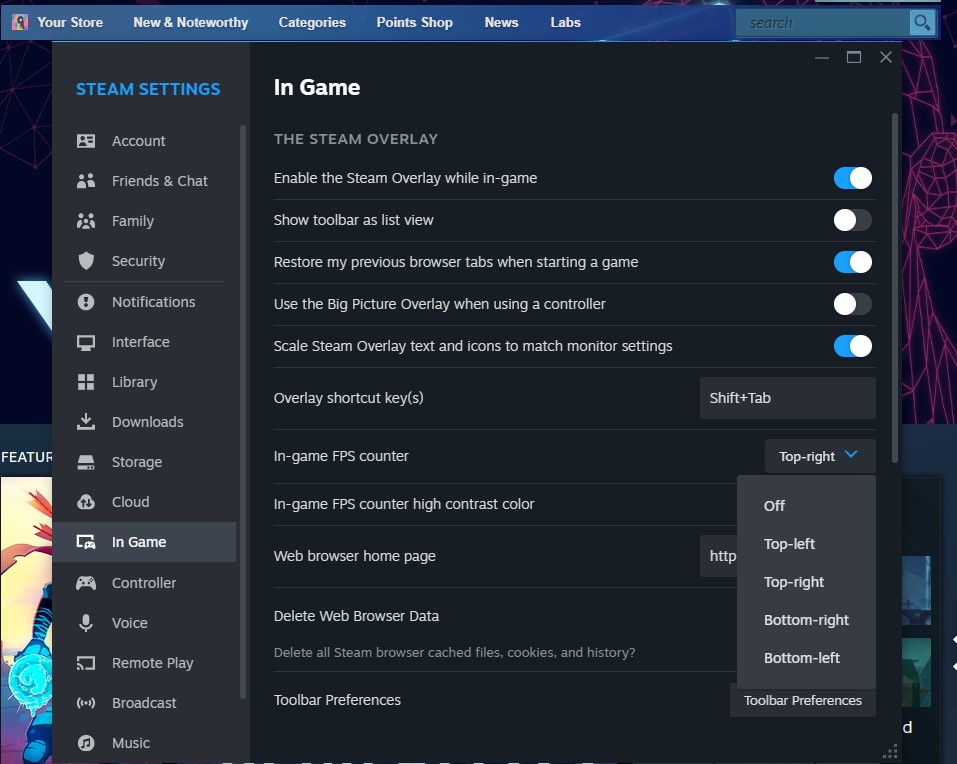Click the Cloud icon in sidebar
Image resolution: width=957 pixels, height=764 pixels.
(86, 502)
